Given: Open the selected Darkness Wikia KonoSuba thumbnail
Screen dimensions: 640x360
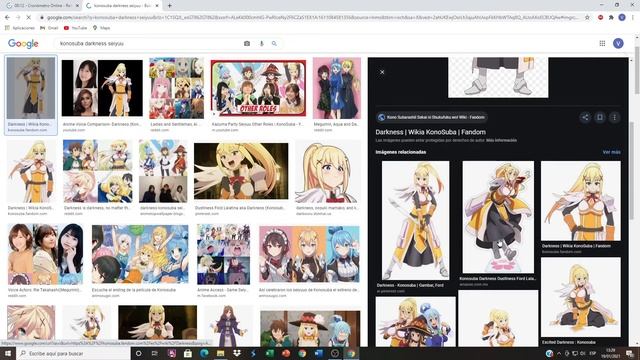Looking at the screenshot, I should point(31,88).
